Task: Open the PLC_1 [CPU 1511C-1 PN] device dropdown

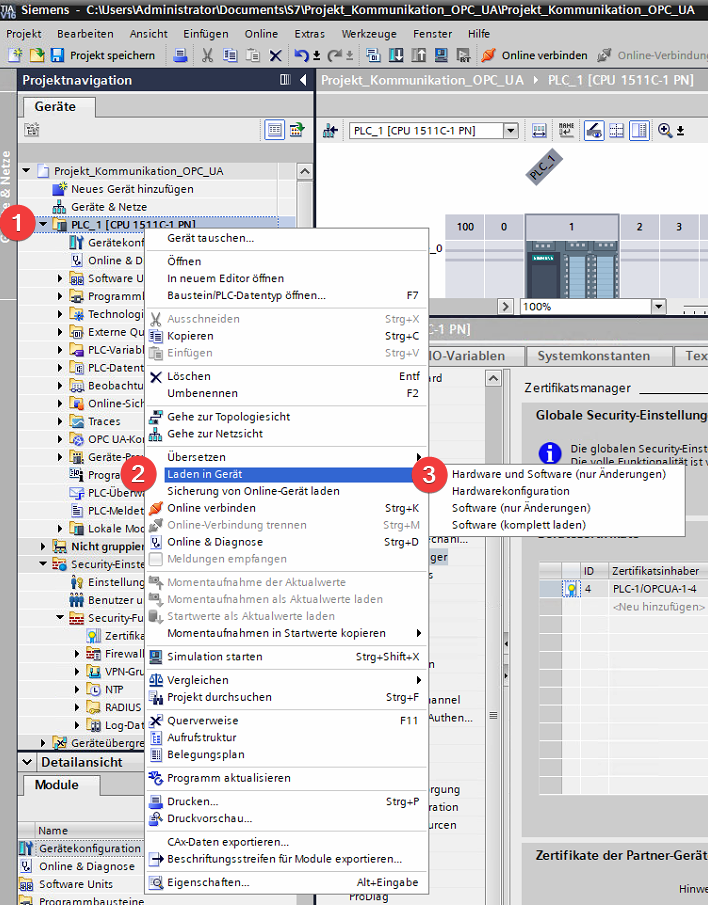Action: (x=511, y=130)
